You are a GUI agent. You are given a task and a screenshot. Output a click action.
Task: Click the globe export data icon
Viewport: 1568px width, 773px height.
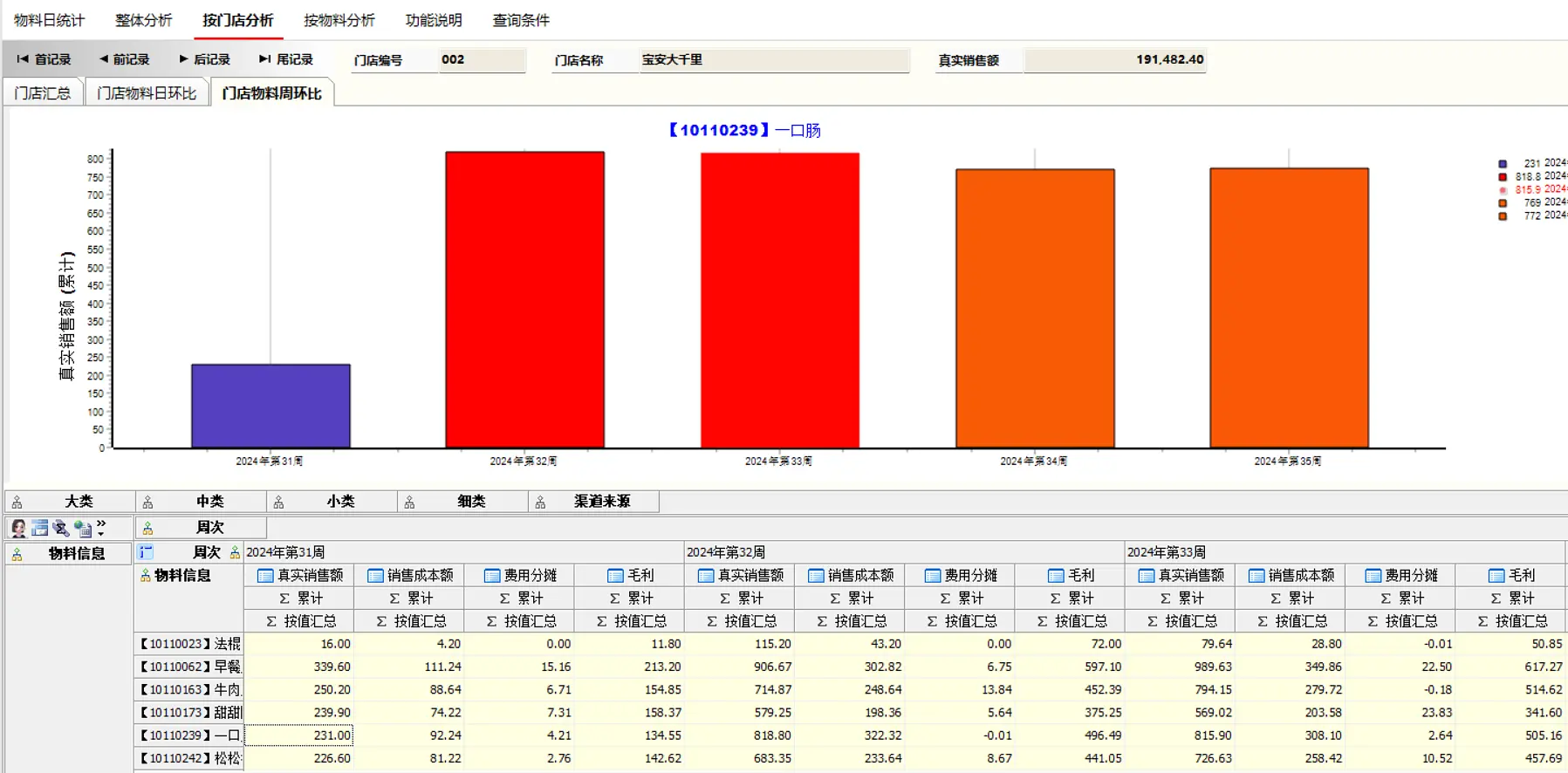tap(83, 528)
